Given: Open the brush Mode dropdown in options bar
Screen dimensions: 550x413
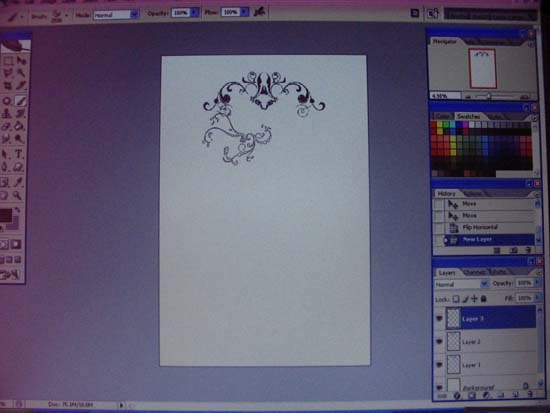Looking at the screenshot, I should tap(116, 15).
